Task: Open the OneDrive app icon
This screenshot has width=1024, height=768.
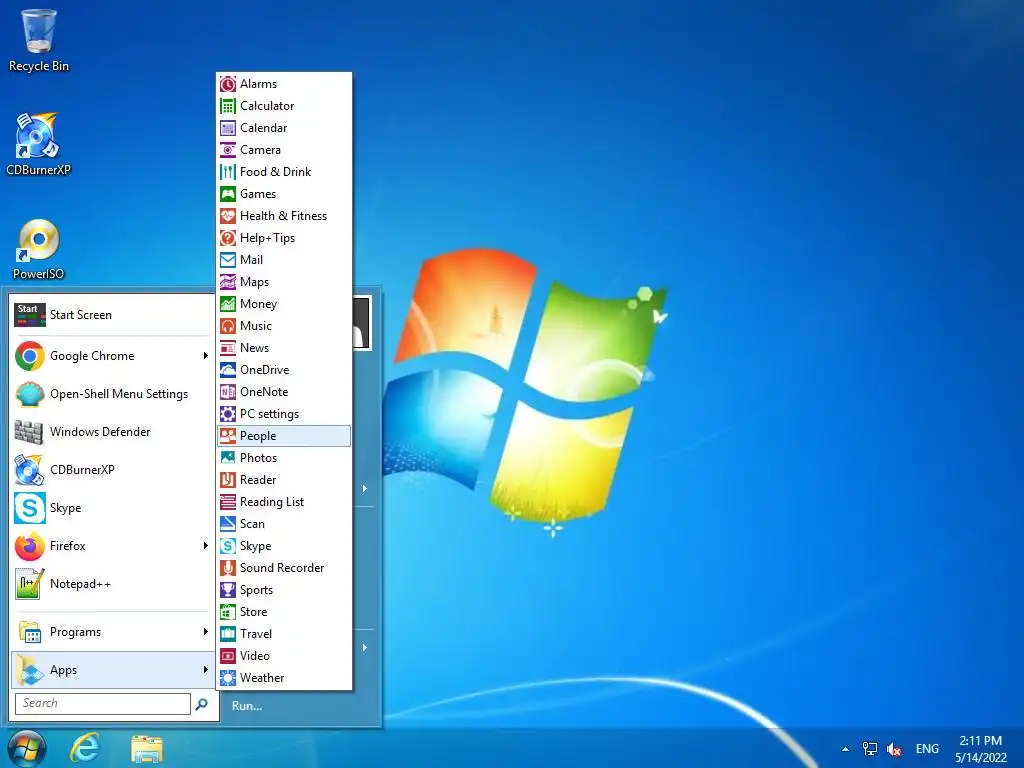Action: [227, 370]
